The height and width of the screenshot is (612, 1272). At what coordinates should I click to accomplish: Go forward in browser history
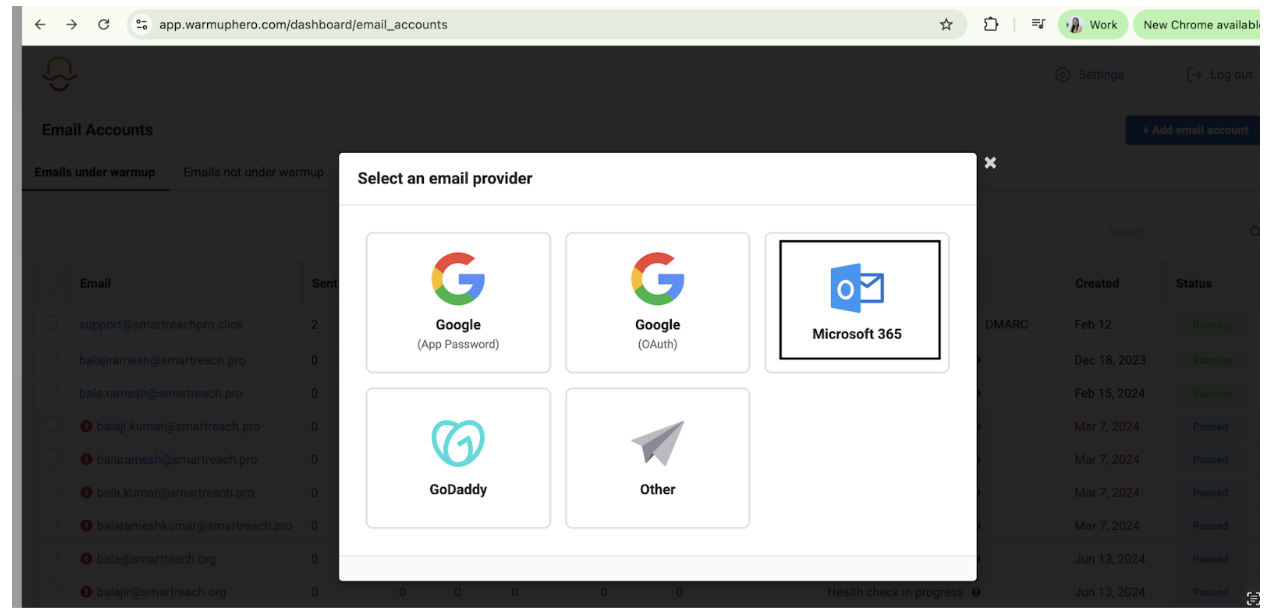coord(72,25)
